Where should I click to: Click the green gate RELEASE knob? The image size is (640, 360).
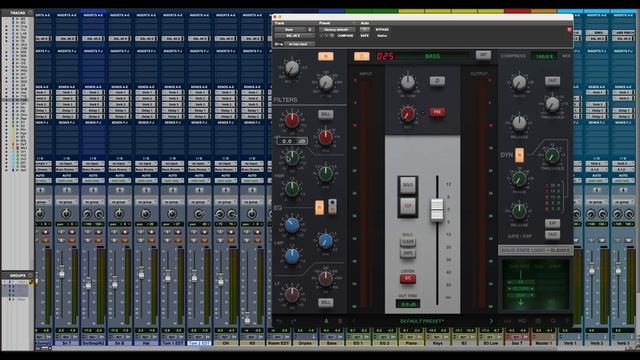(519, 211)
